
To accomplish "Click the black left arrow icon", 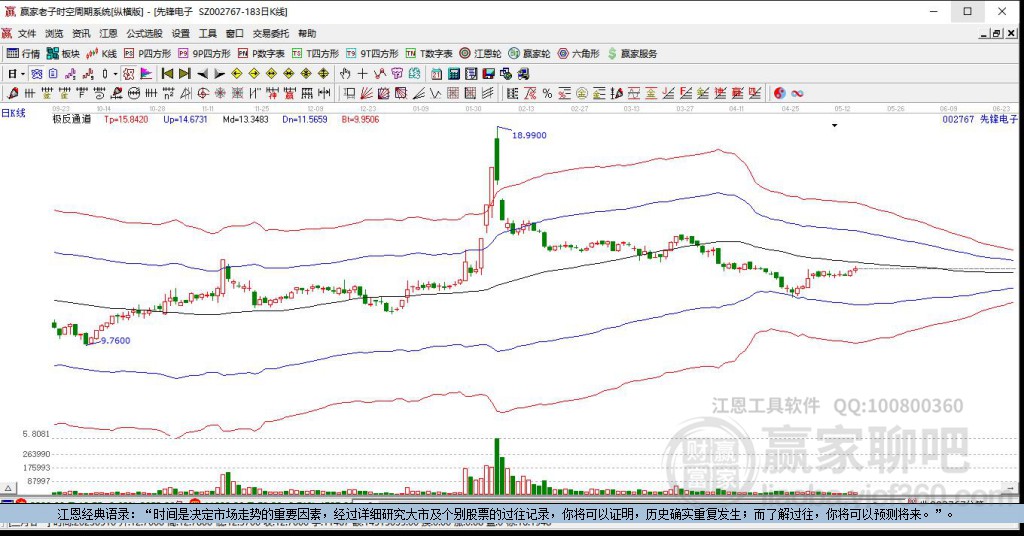I will click(x=202, y=74).
